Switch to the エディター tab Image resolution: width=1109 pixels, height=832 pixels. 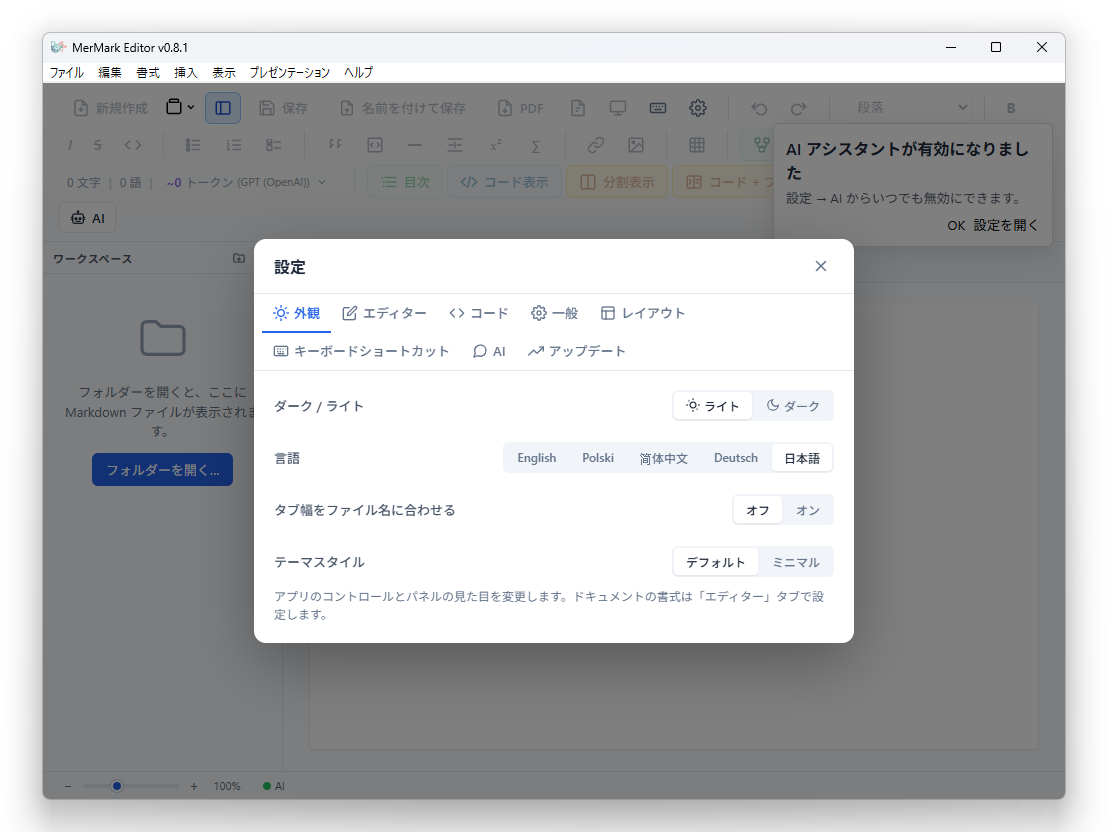pyautogui.click(x=384, y=313)
